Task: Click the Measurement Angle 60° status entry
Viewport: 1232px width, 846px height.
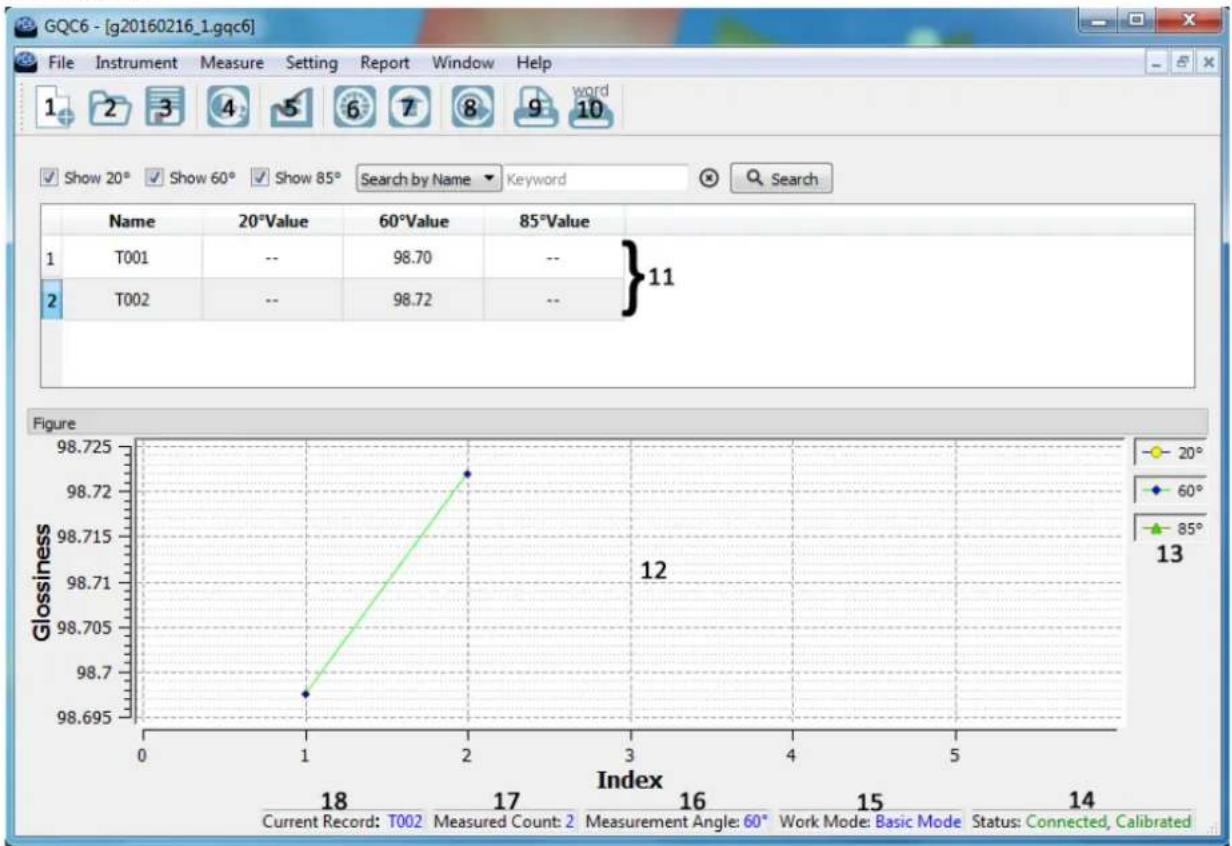Action: point(677,821)
